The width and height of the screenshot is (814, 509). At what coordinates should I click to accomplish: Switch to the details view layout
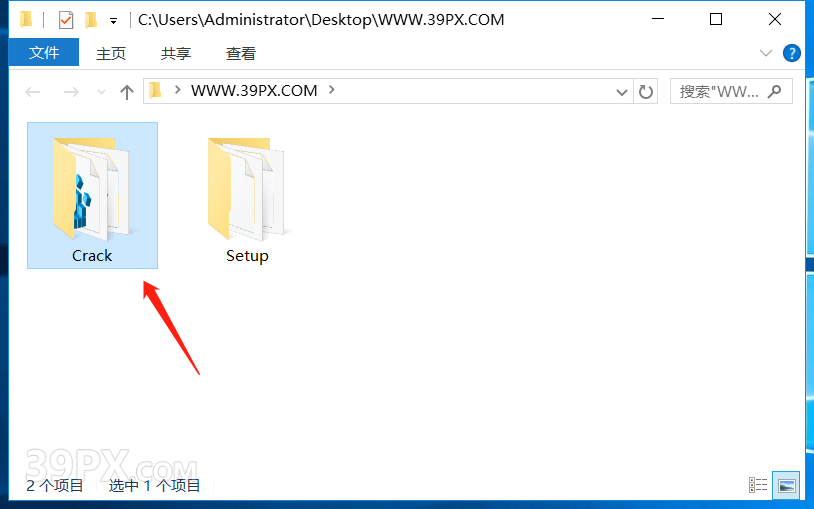[x=758, y=485]
